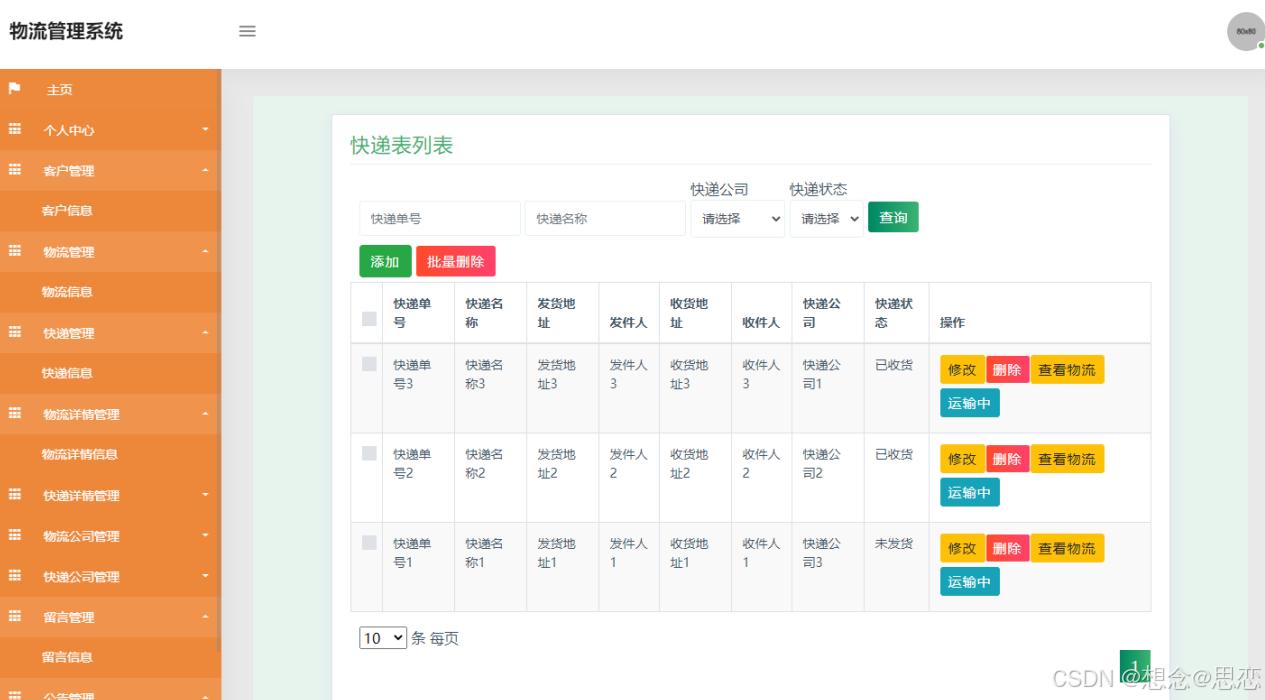The height and width of the screenshot is (700, 1265).
Task: Click the 快递状态 column header
Action: 894,313
